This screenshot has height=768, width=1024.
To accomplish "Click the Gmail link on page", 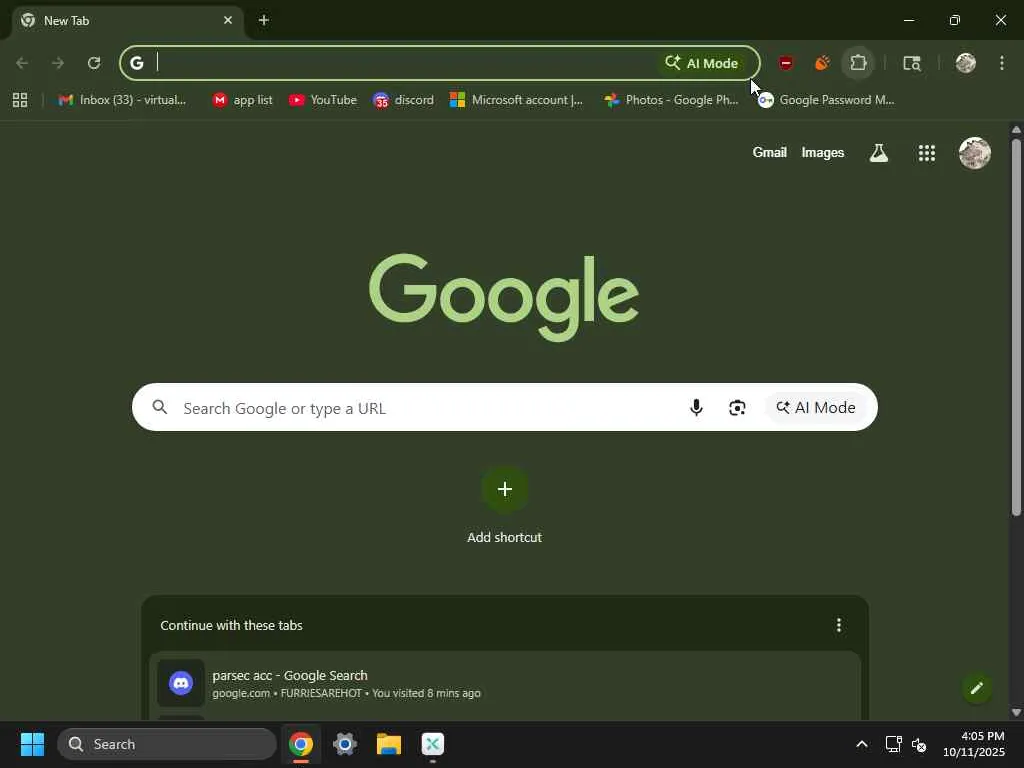I will [769, 152].
